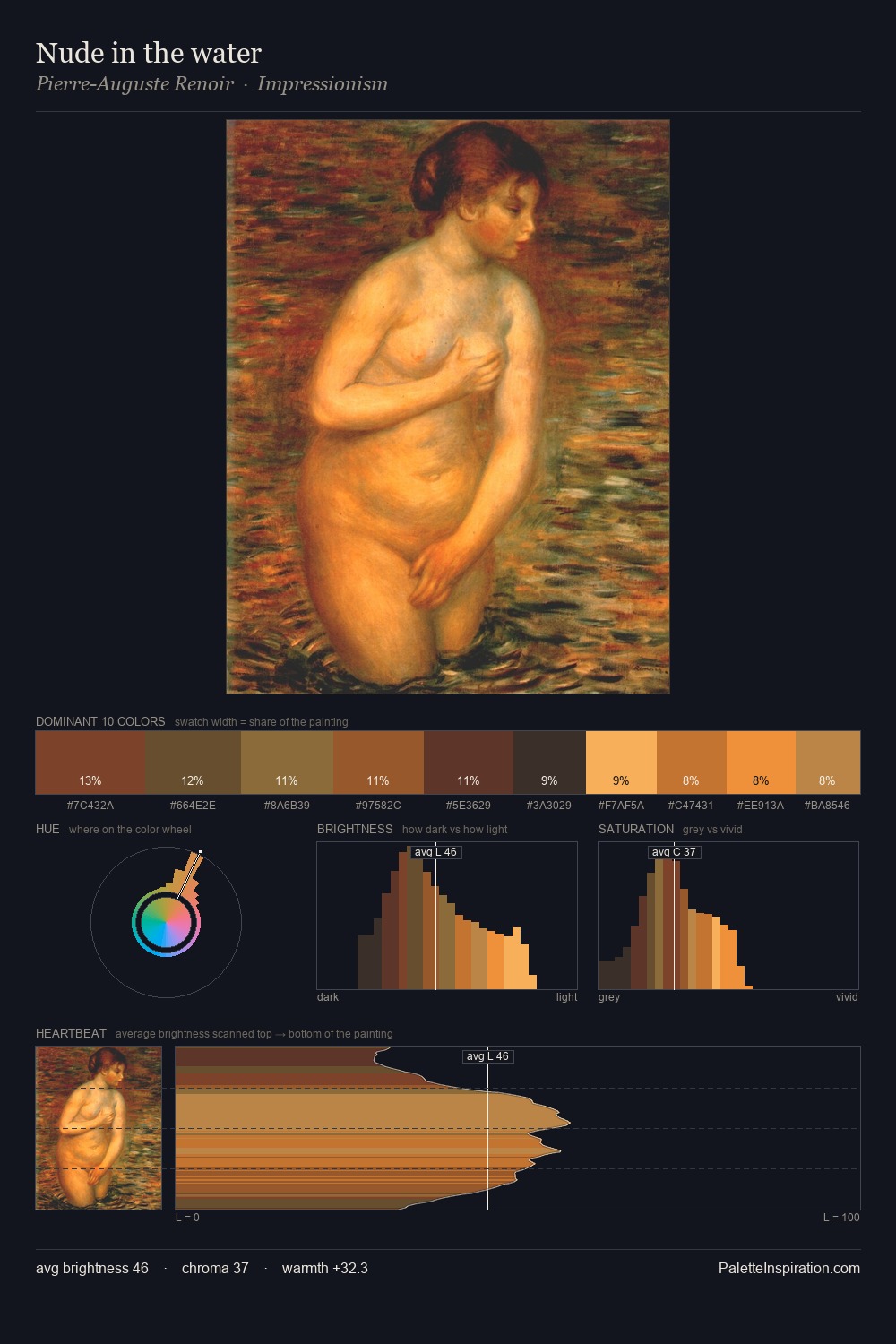
Task: Click the heartbeat 'avg L 46' label
Action: point(487,1056)
